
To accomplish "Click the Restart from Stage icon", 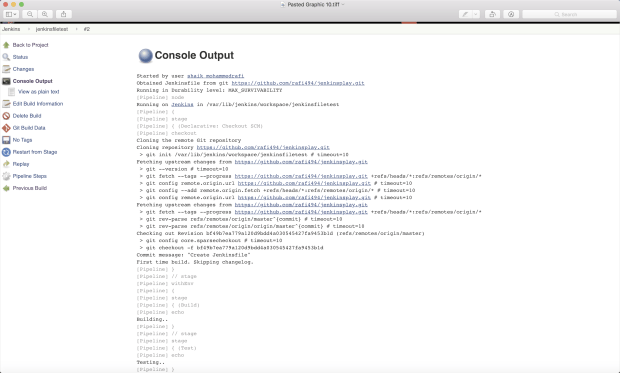I will tap(6, 152).
